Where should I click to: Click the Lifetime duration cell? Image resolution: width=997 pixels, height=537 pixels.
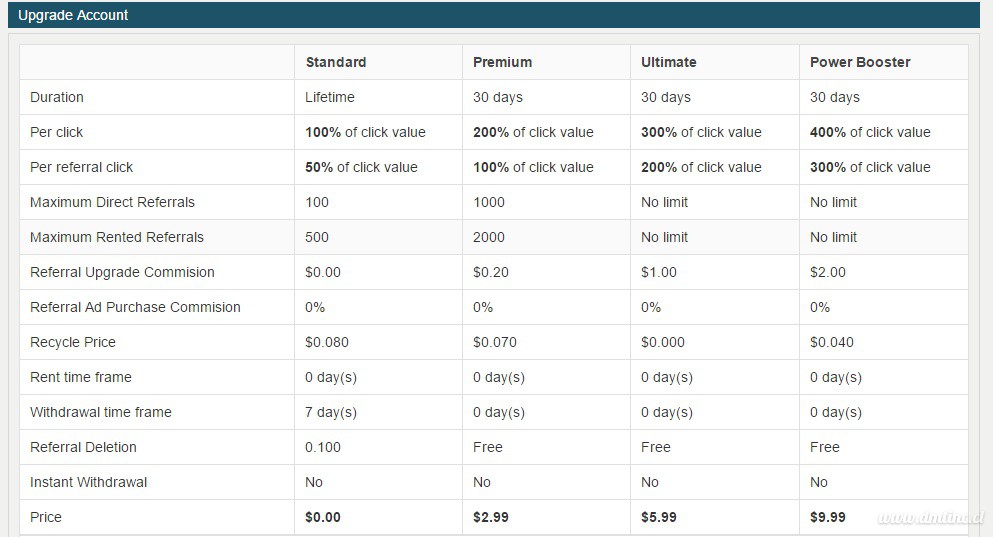tap(329, 97)
